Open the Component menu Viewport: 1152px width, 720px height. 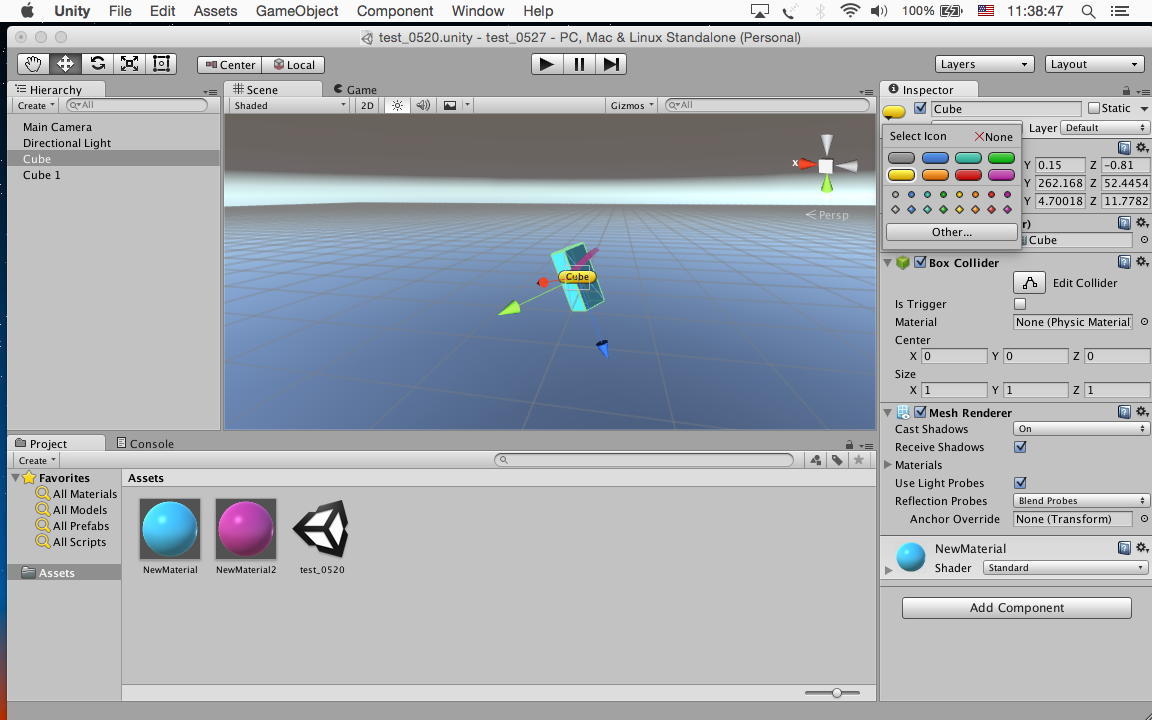coord(395,11)
